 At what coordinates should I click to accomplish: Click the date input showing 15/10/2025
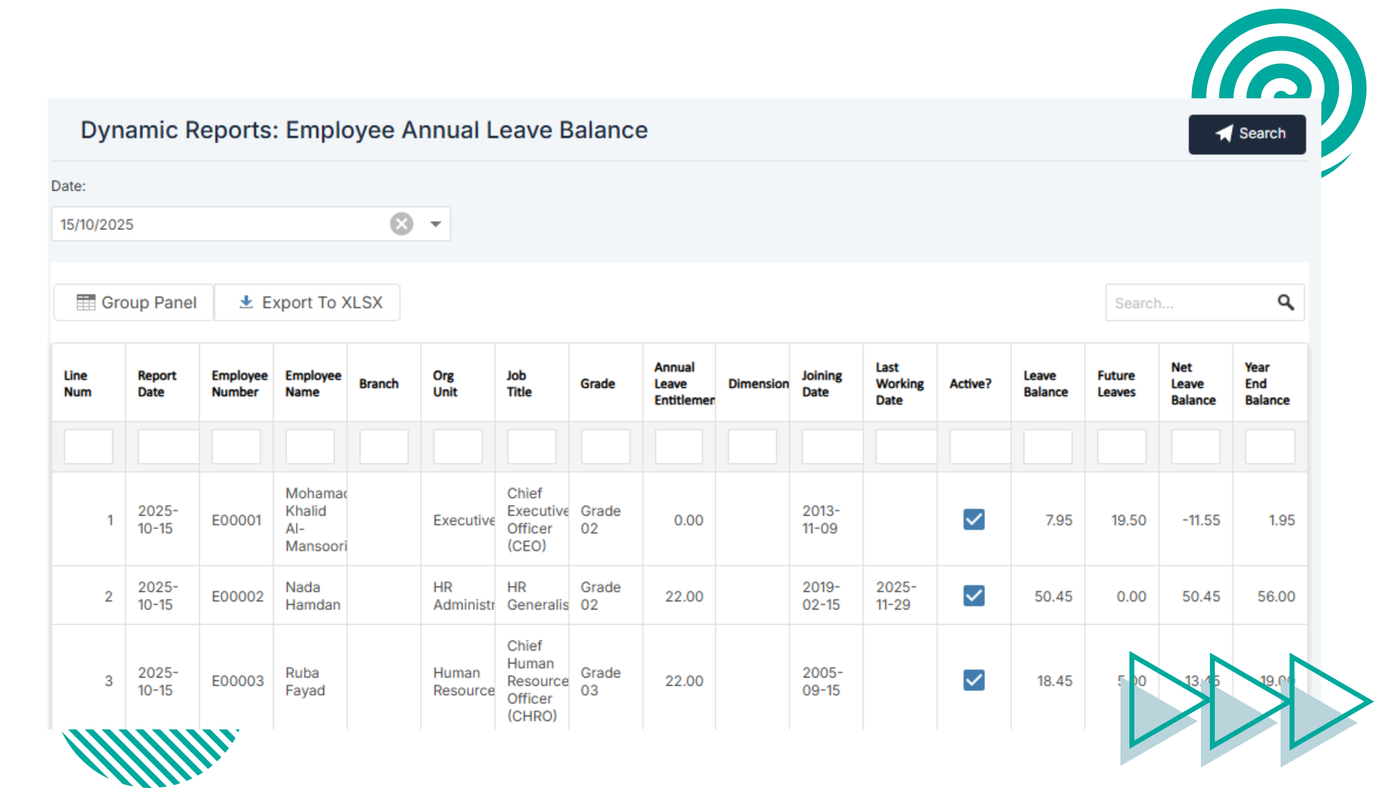point(220,224)
